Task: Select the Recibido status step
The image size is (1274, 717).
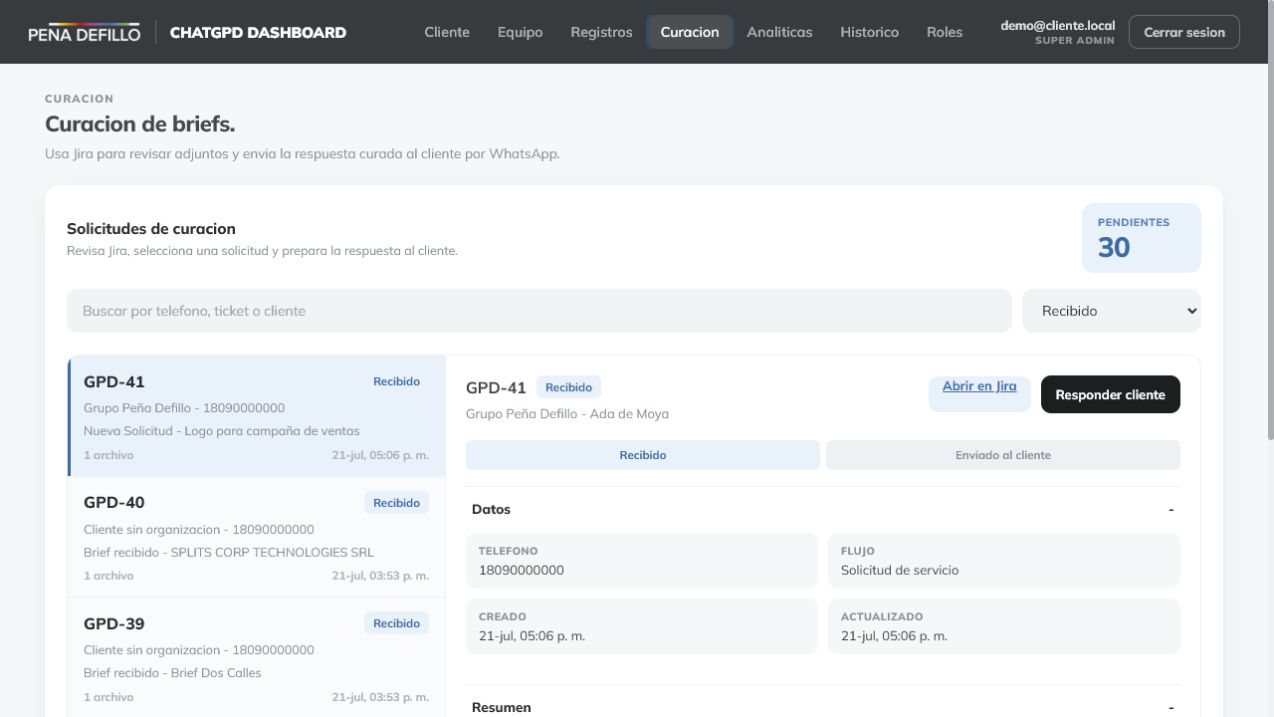Action: [643, 455]
